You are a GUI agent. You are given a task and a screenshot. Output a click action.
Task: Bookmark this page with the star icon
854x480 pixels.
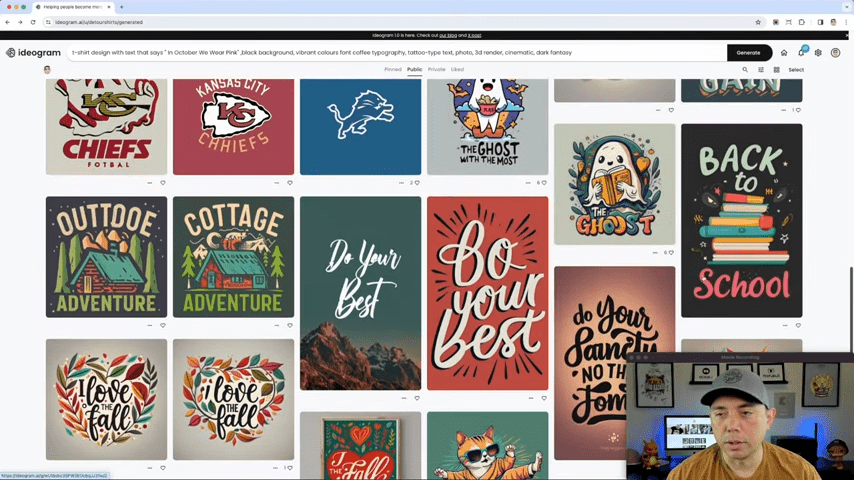(758, 22)
